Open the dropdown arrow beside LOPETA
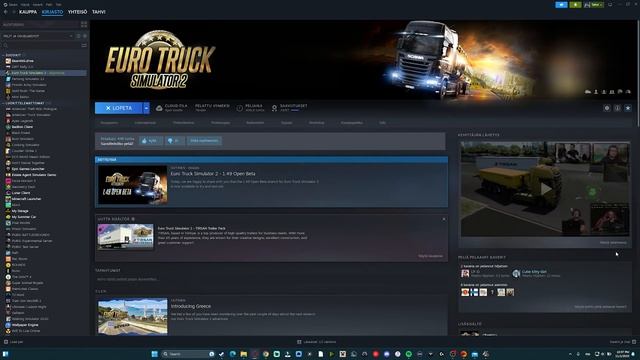 tap(147, 108)
